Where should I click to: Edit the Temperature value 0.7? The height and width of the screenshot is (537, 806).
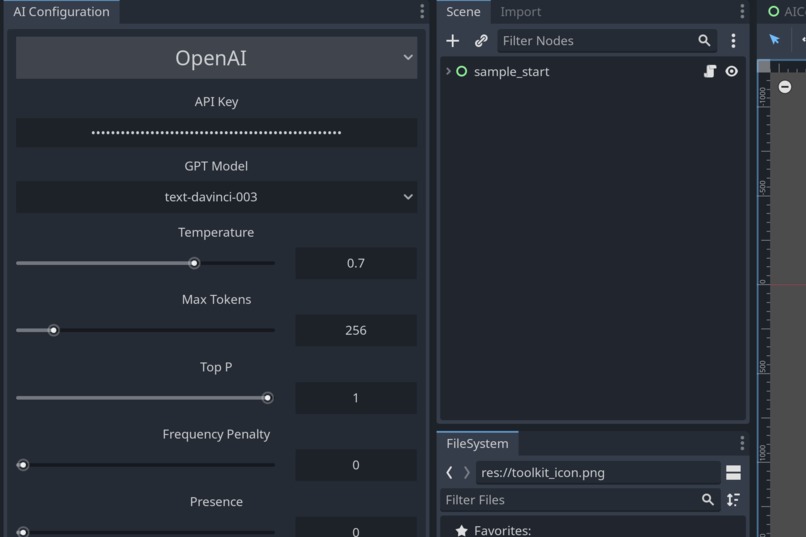(356, 263)
